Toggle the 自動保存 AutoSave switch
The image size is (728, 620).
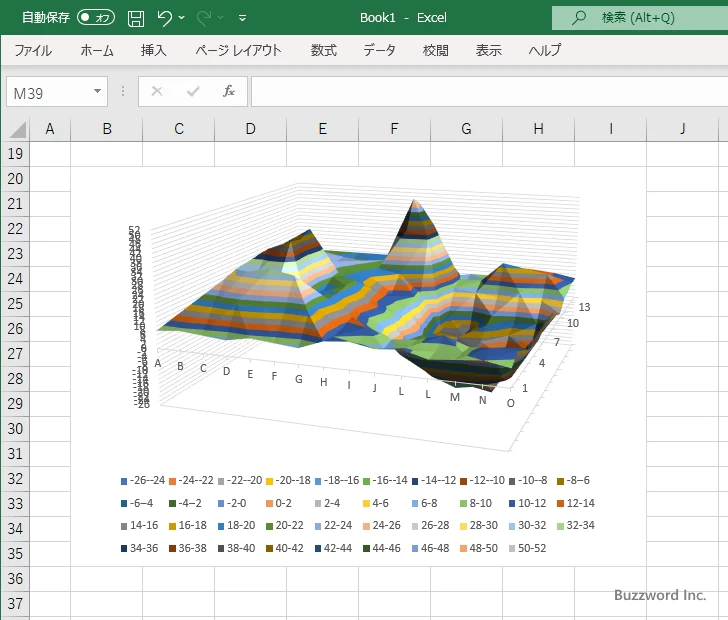pyautogui.click(x=96, y=18)
